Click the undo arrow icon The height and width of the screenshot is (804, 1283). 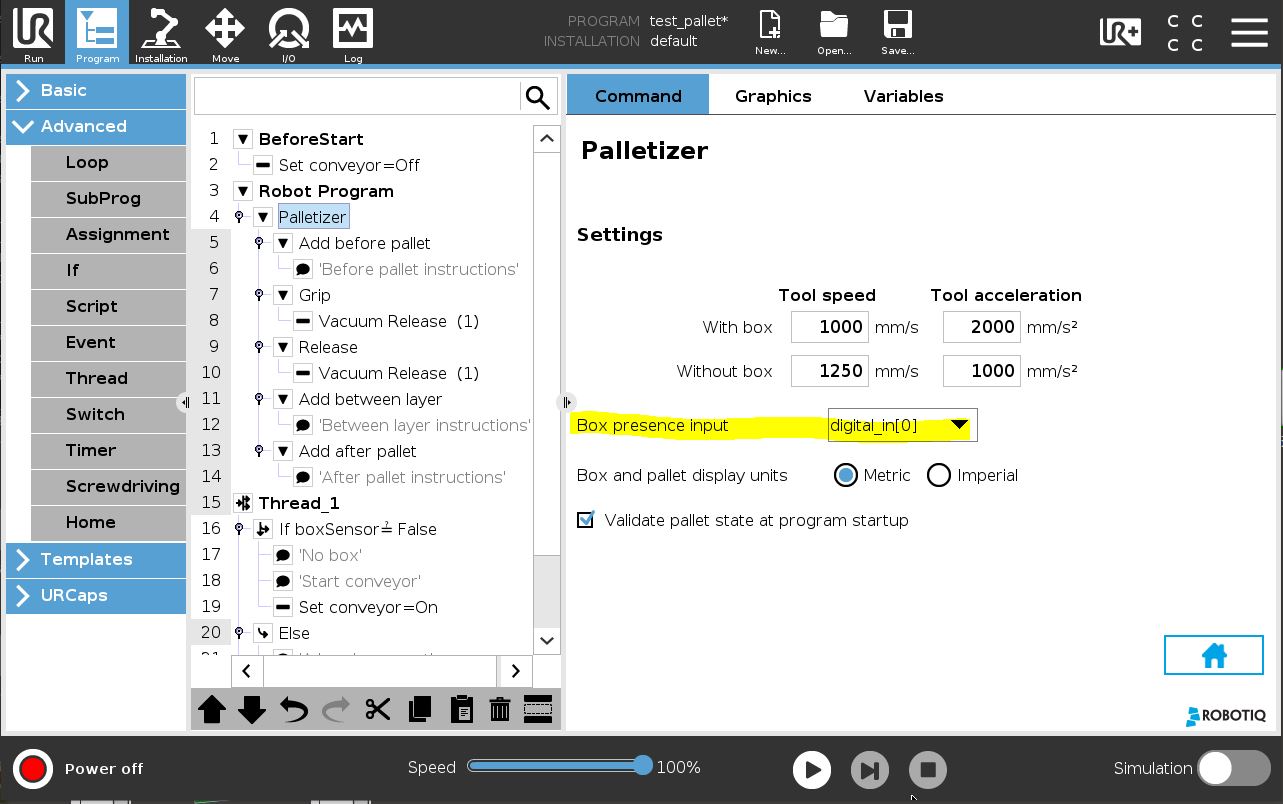click(294, 710)
